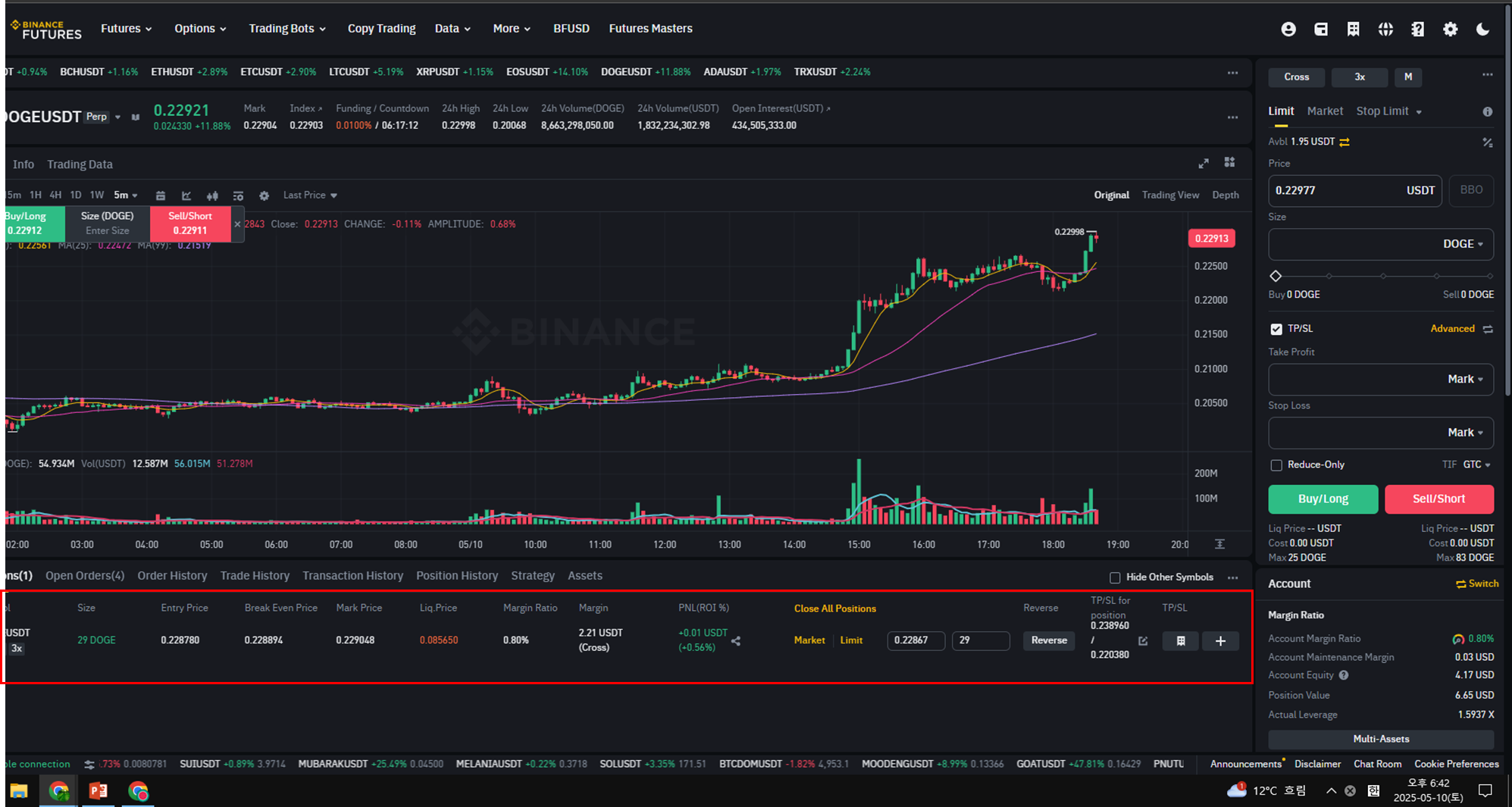Viewport: 1512px width, 807px height.
Task: Open the Stop Limit order type dropdown
Action: coord(1388,111)
